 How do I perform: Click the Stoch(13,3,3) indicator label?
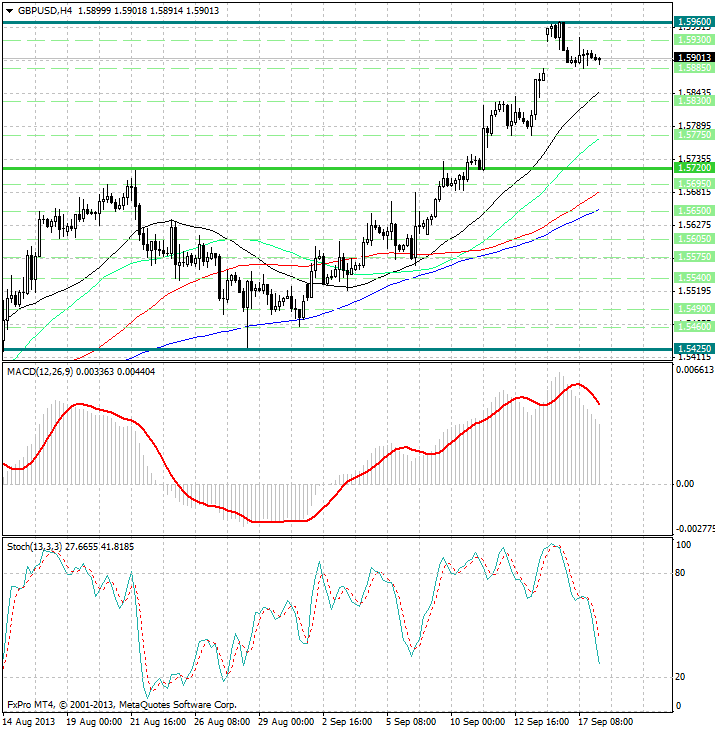coord(35,546)
